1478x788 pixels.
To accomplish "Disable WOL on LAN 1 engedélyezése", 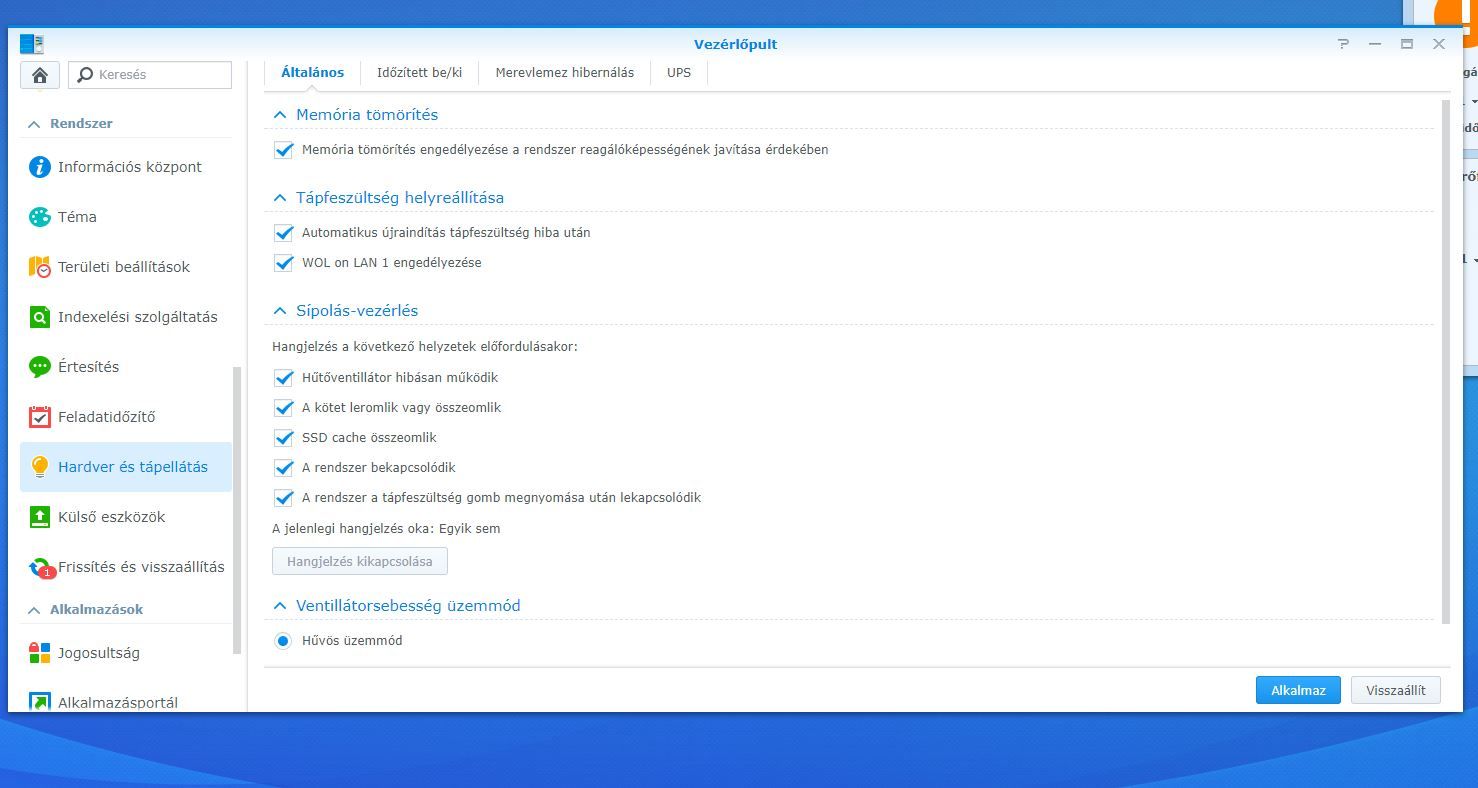I will tap(283, 263).
